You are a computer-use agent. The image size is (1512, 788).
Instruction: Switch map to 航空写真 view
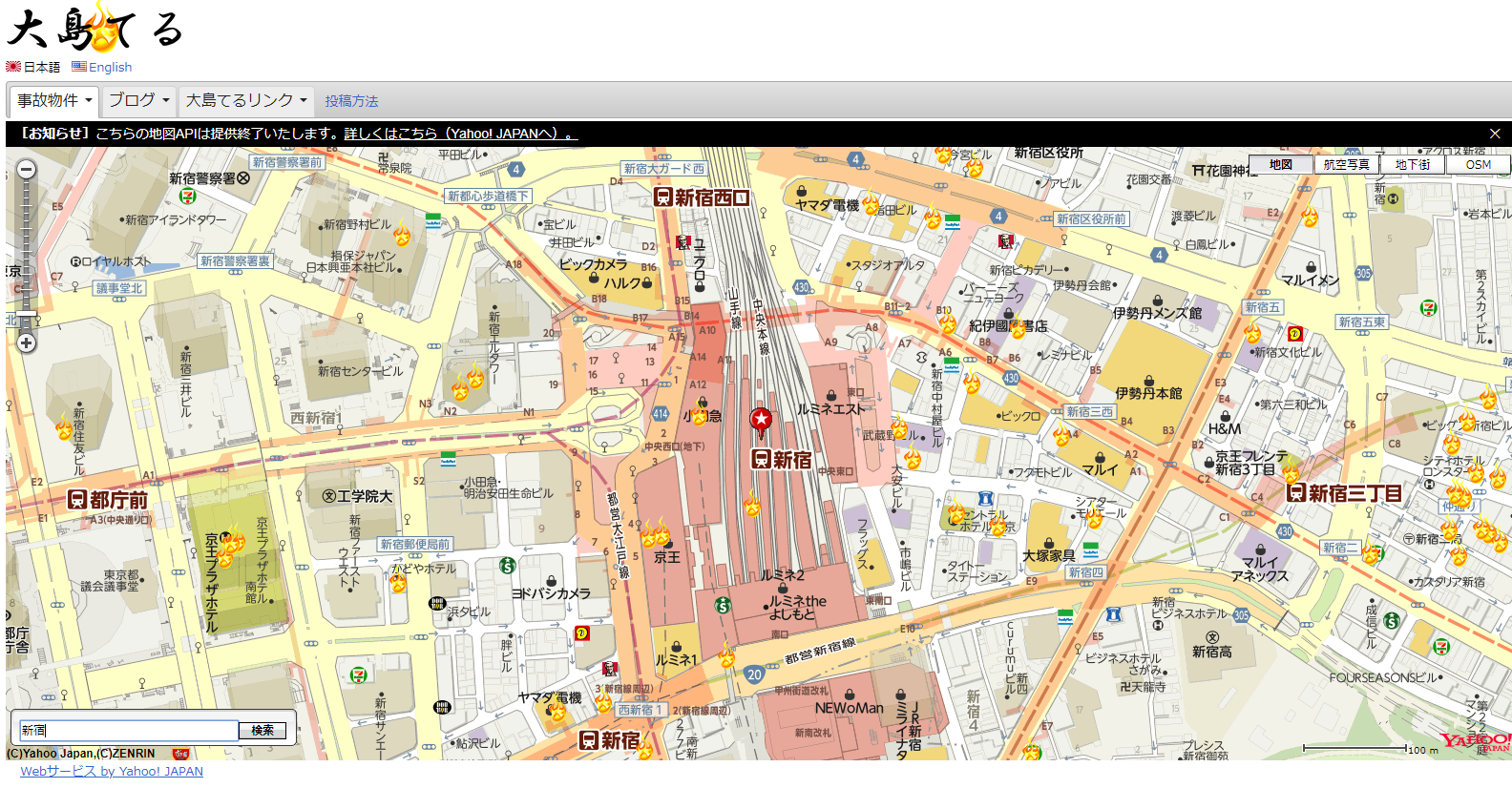(1346, 165)
